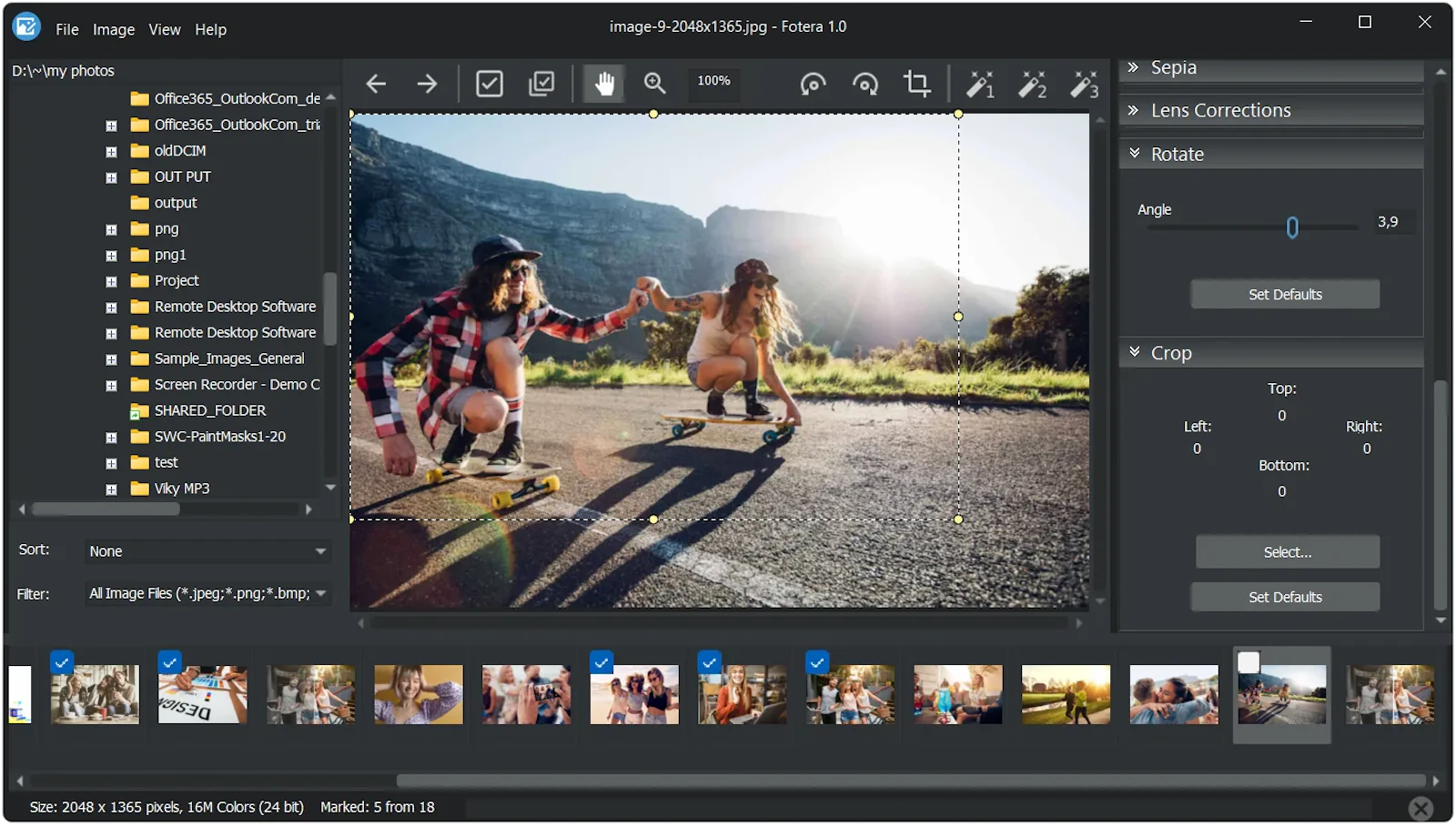Viewport: 1456px width, 827px height.
Task: Open the File menu
Action: pyautogui.click(x=66, y=29)
